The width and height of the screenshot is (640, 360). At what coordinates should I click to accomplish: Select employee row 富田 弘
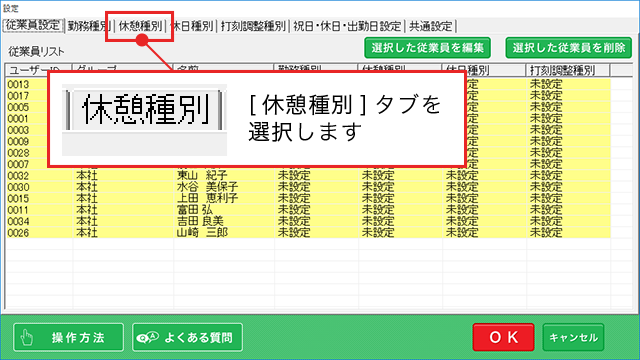pyautogui.click(x=308, y=210)
